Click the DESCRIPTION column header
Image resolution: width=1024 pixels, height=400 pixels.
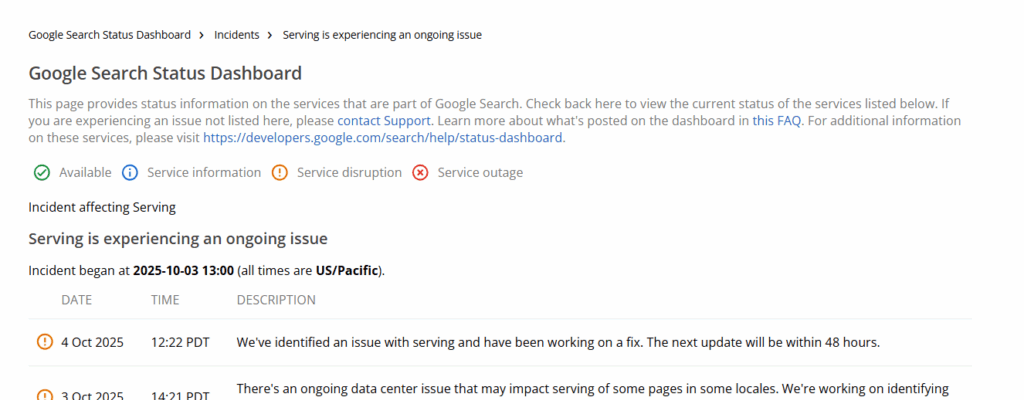(276, 300)
